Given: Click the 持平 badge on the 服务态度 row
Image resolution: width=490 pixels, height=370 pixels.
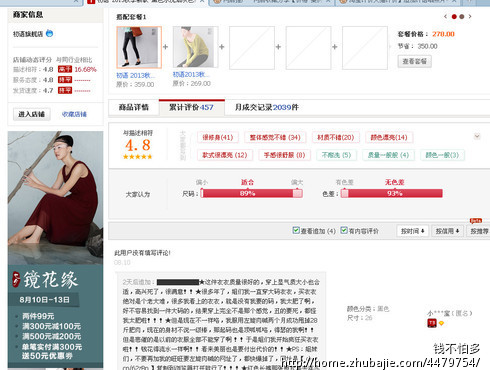Looking at the screenshot, I should tap(65, 80).
